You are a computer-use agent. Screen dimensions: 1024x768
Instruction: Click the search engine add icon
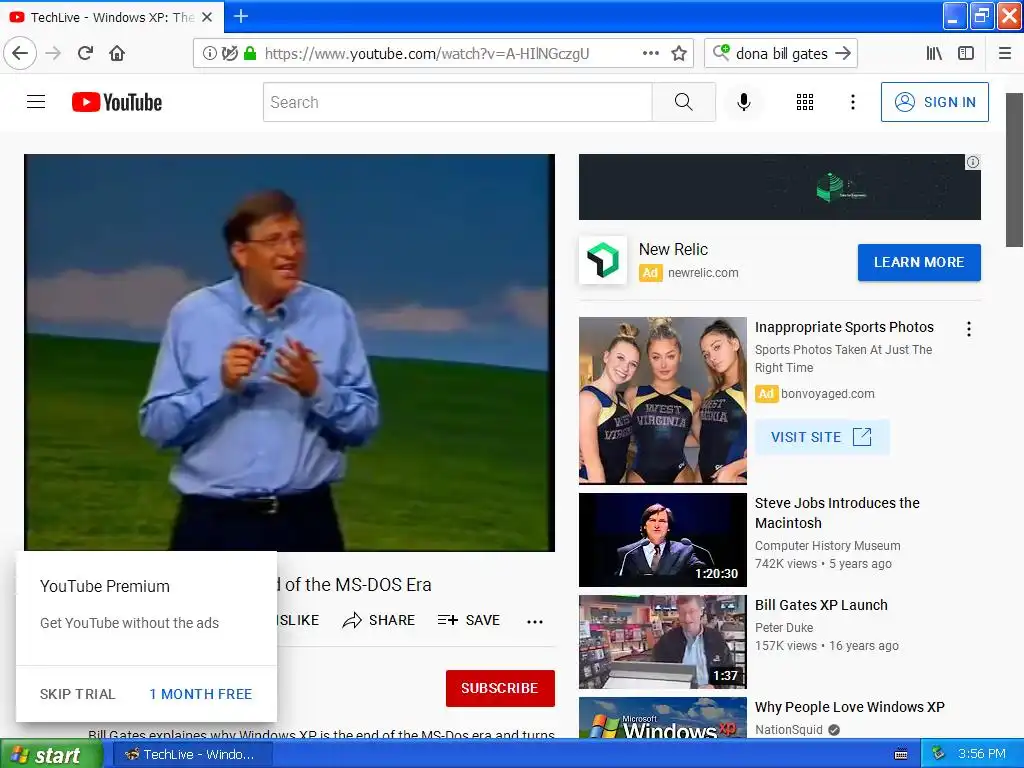coord(721,52)
